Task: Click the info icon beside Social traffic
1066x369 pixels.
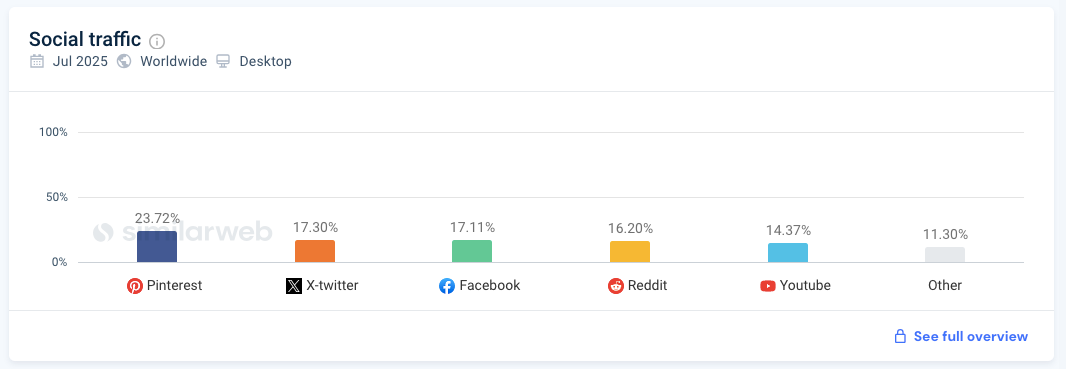Action: point(157,40)
